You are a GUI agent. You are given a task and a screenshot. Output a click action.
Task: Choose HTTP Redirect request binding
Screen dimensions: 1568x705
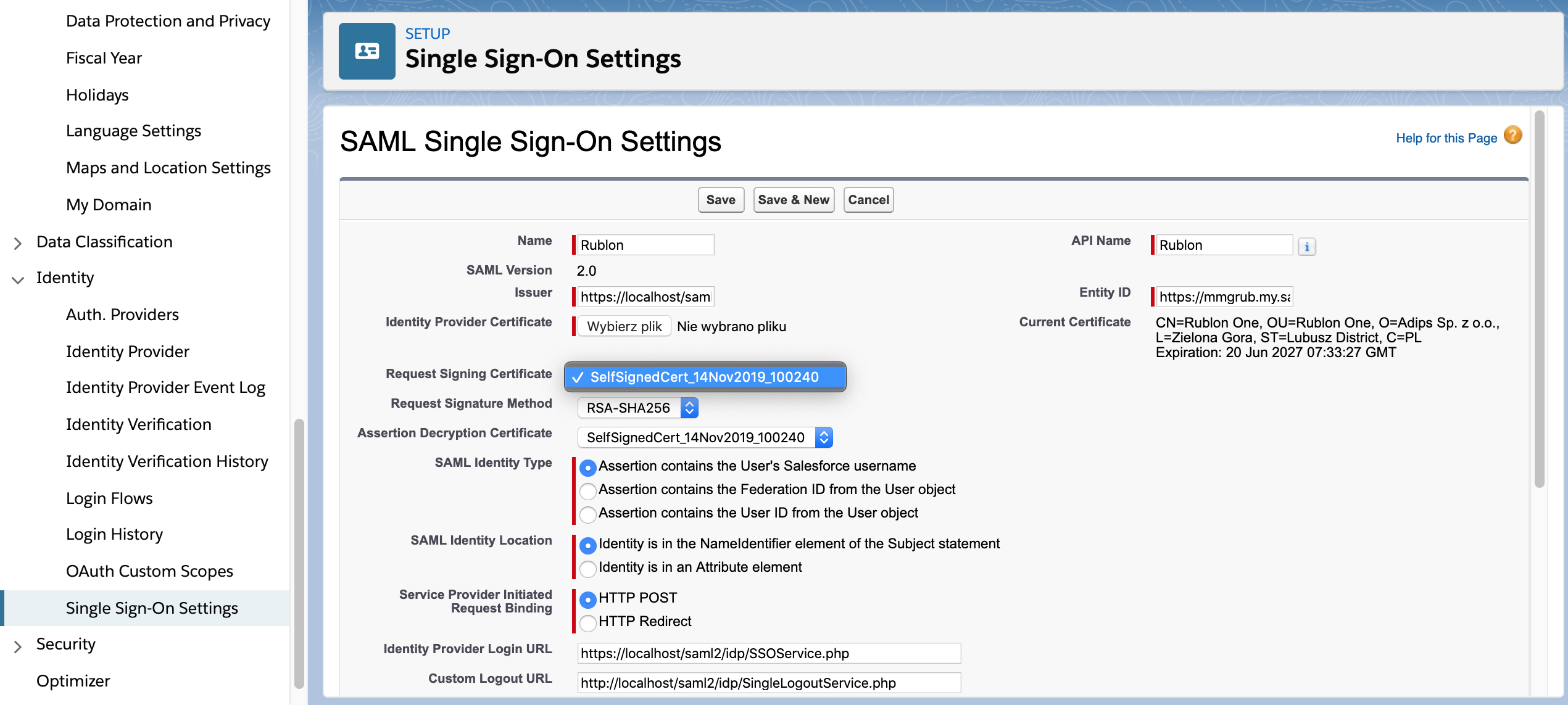coord(588,623)
